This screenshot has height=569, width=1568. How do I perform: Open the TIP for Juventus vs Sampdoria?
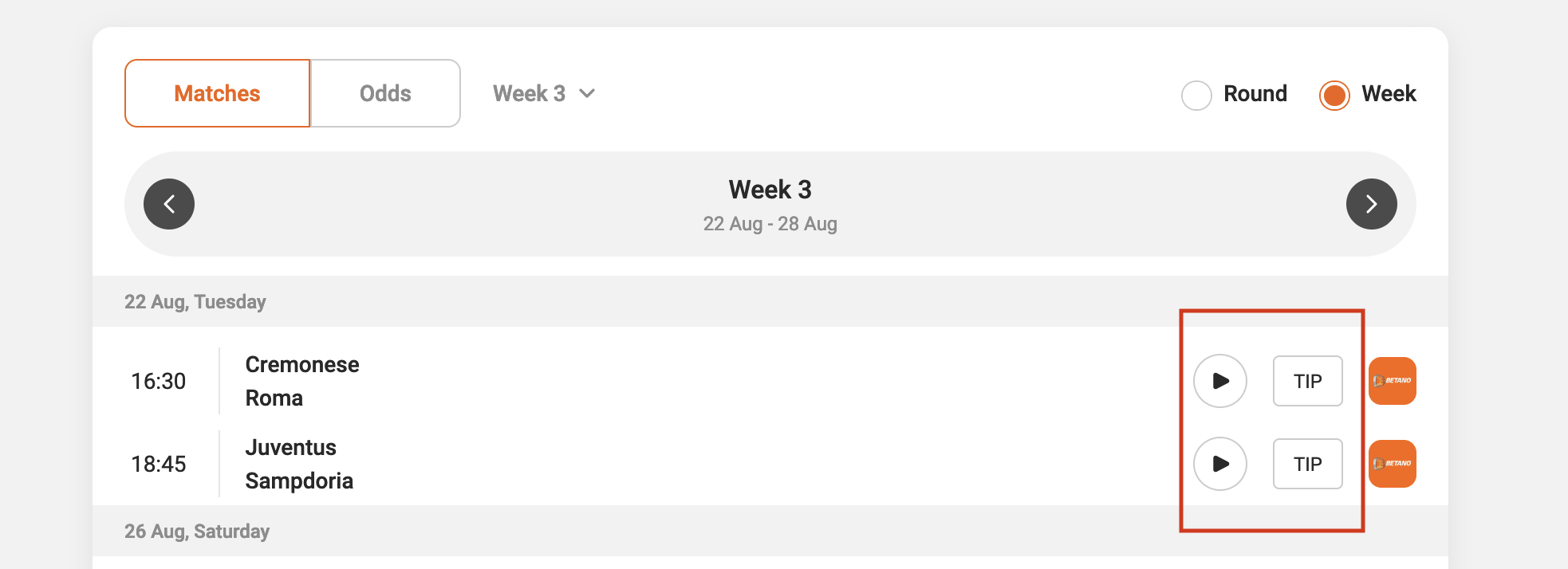coord(1307,464)
